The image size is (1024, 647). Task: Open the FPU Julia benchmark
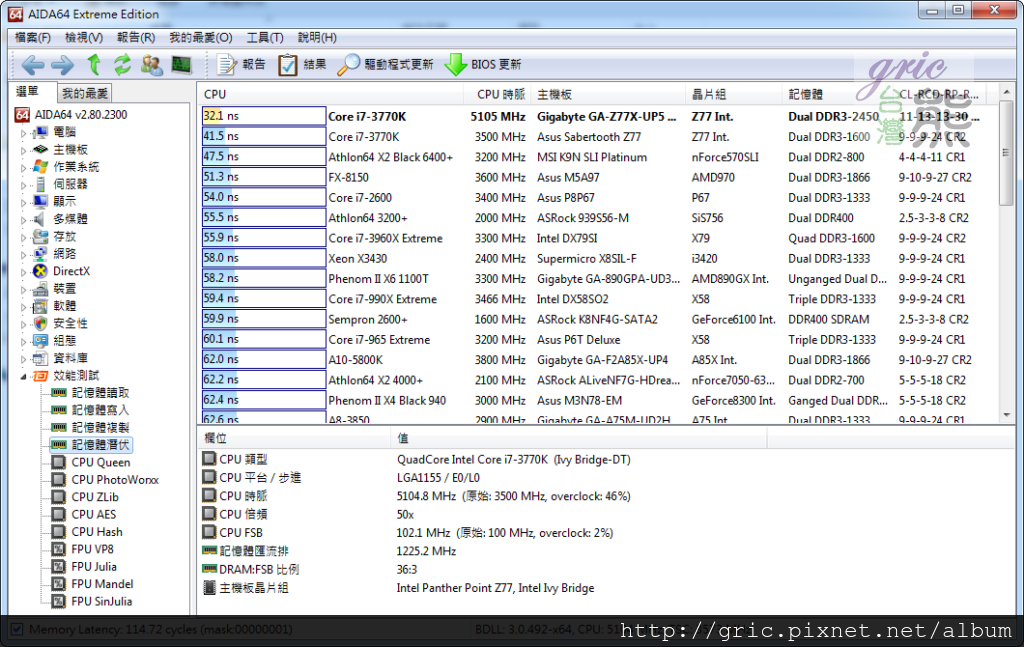pyautogui.click(x=85, y=567)
